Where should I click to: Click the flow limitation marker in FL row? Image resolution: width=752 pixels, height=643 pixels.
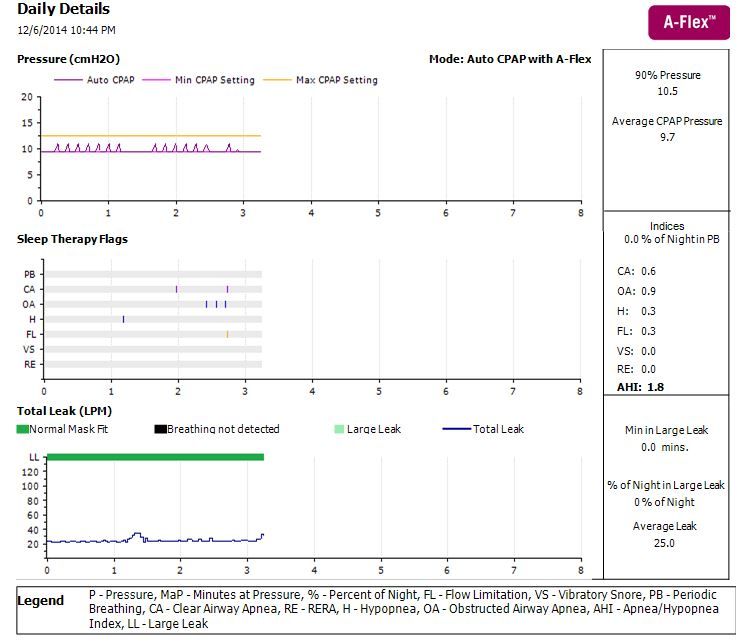click(227, 334)
